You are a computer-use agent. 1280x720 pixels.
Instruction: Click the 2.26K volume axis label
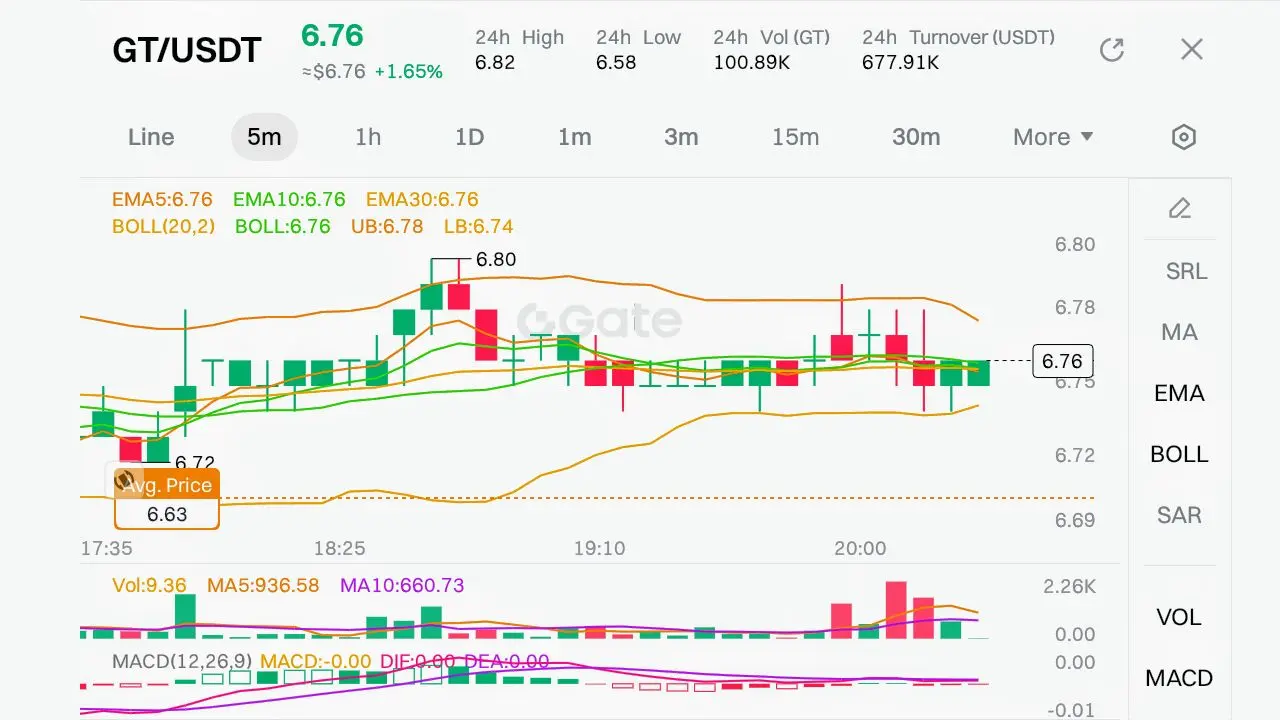pos(1070,586)
